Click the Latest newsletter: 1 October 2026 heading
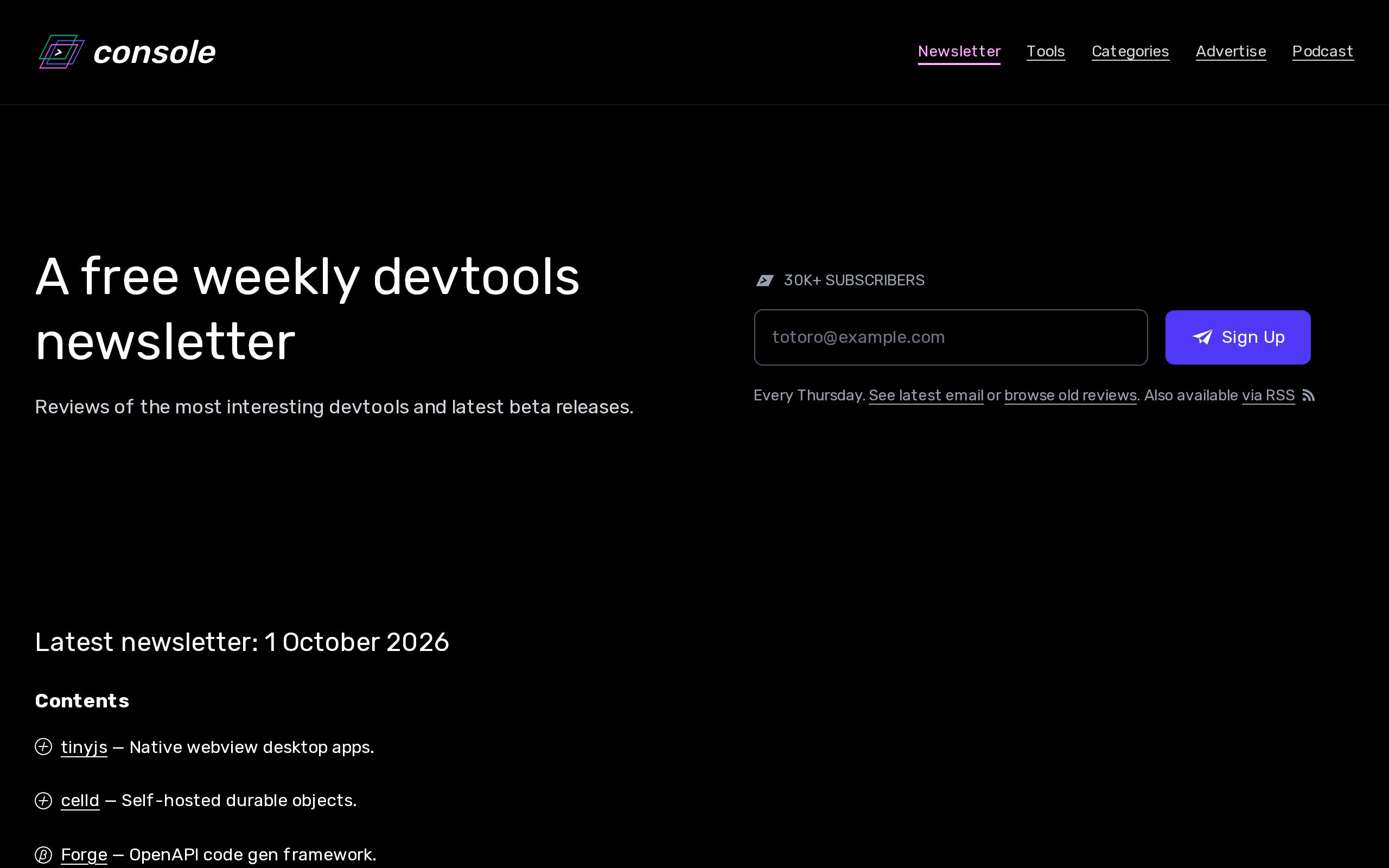This screenshot has height=868, width=1389. [241, 642]
